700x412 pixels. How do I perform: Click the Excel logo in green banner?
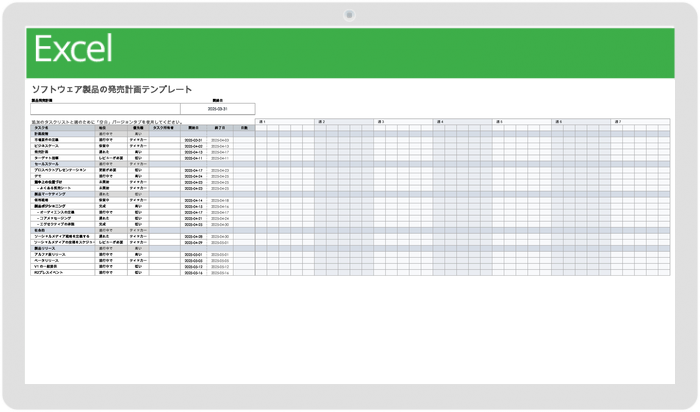pos(73,47)
